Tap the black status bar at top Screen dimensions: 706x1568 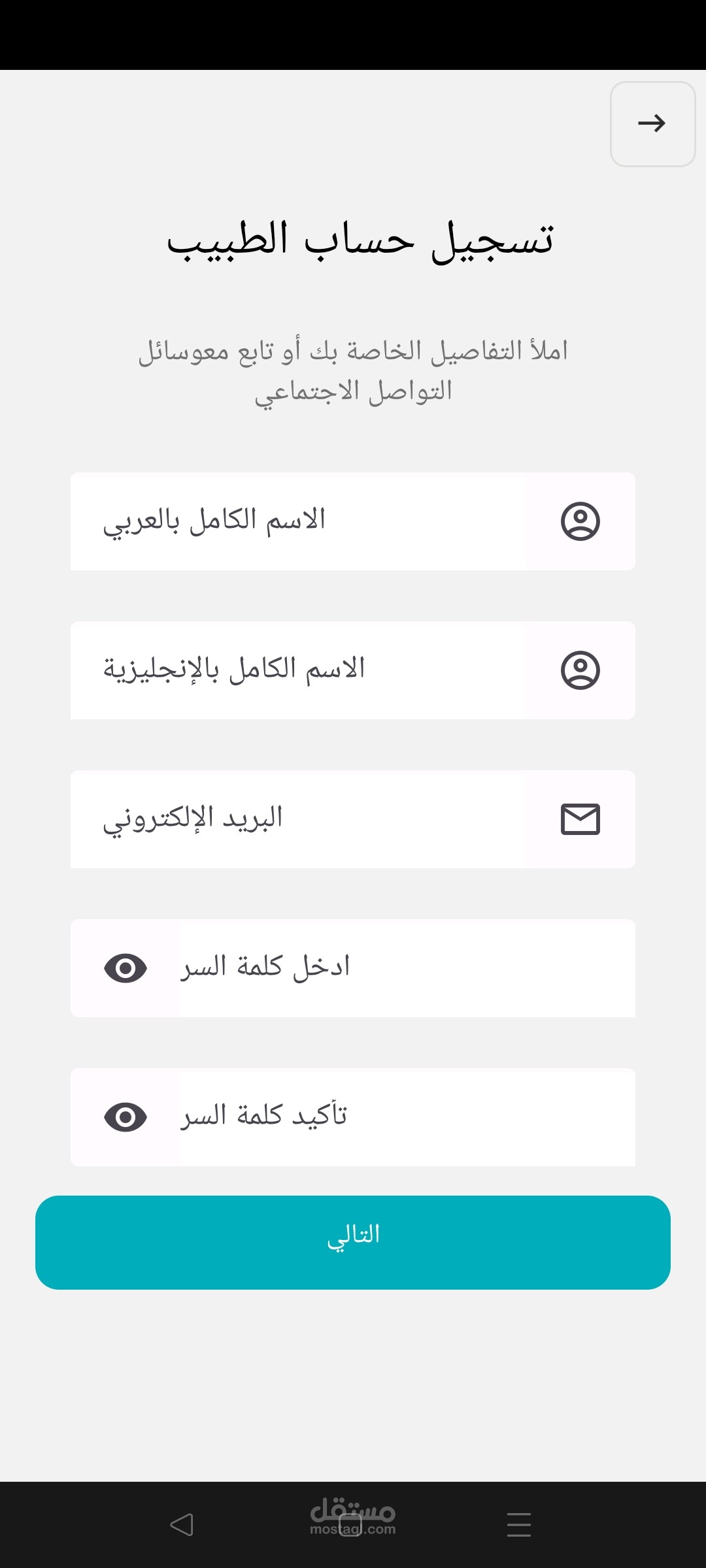coord(353,34)
